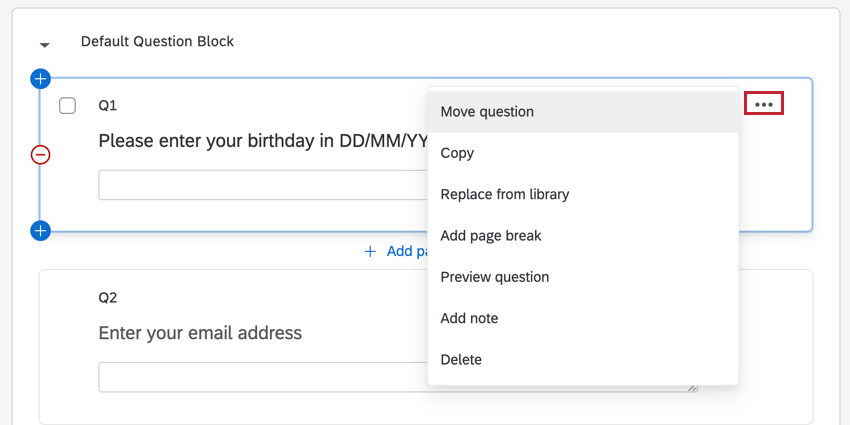850x425 pixels.
Task: Select Preview question from the menu
Action: [494, 277]
